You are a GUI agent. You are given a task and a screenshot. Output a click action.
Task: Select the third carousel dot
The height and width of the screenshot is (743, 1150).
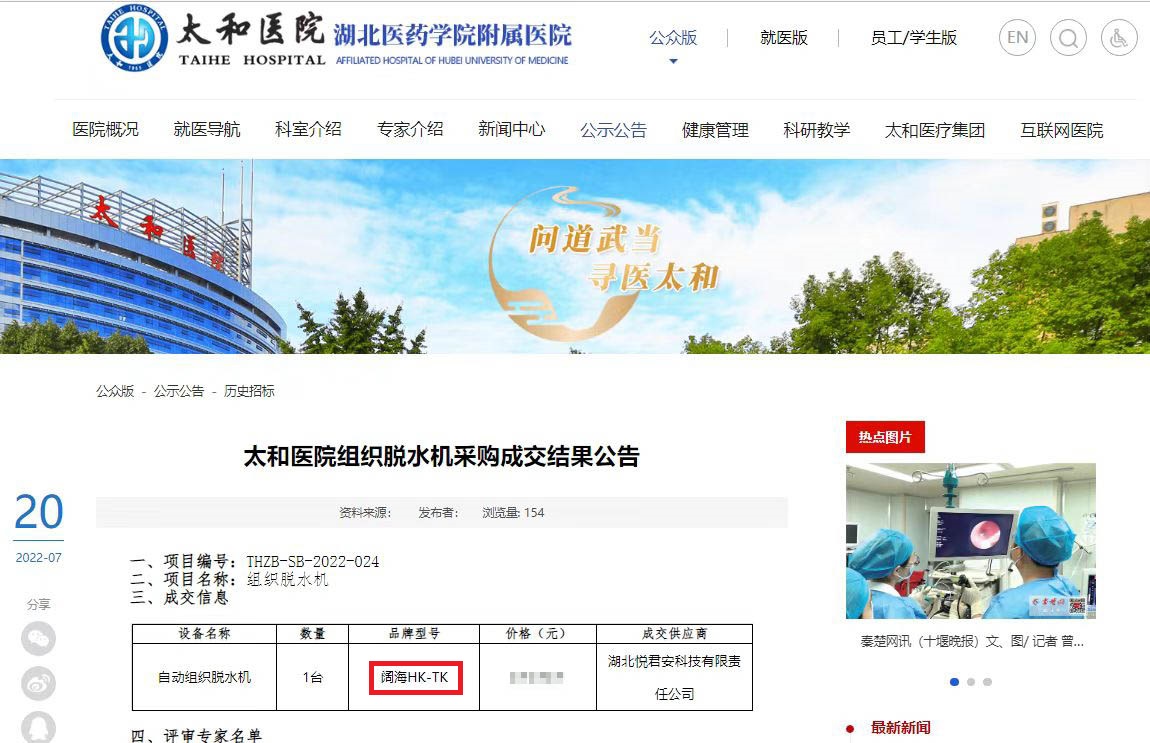pos(987,682)
